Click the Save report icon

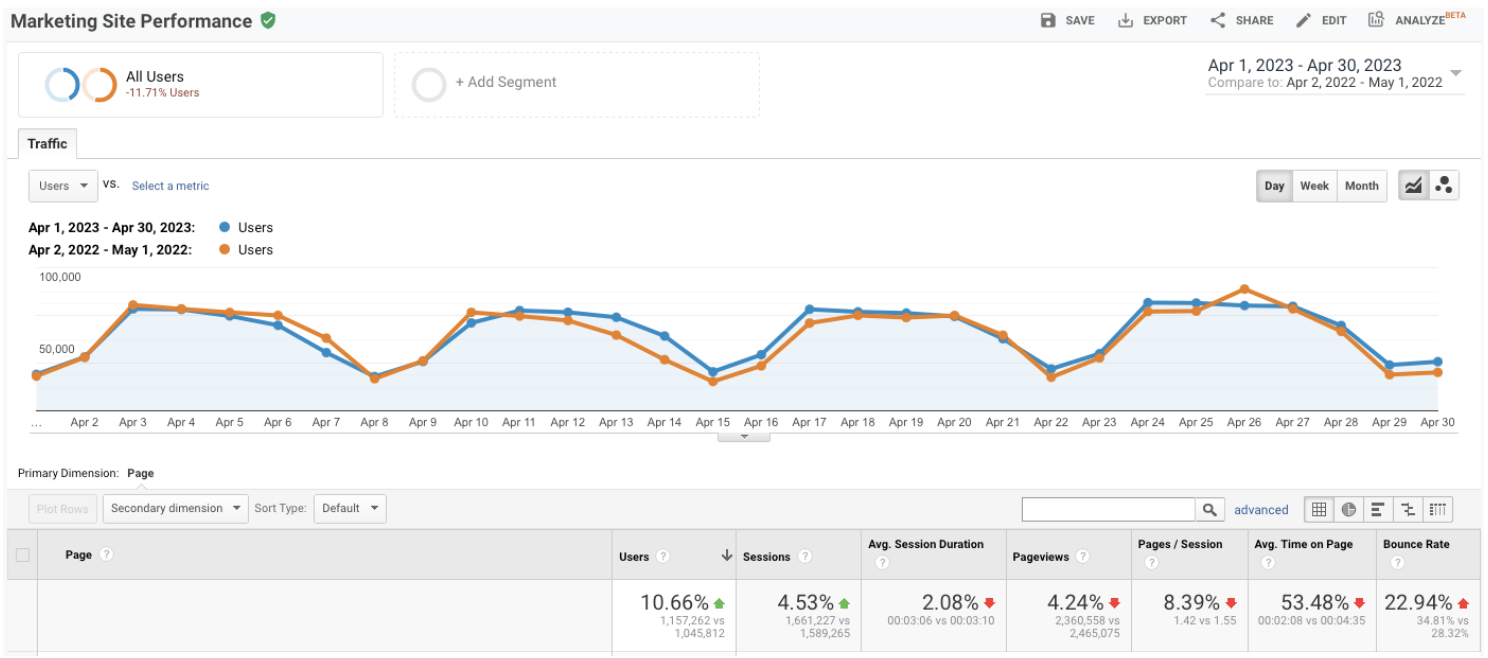[1048, 20]
